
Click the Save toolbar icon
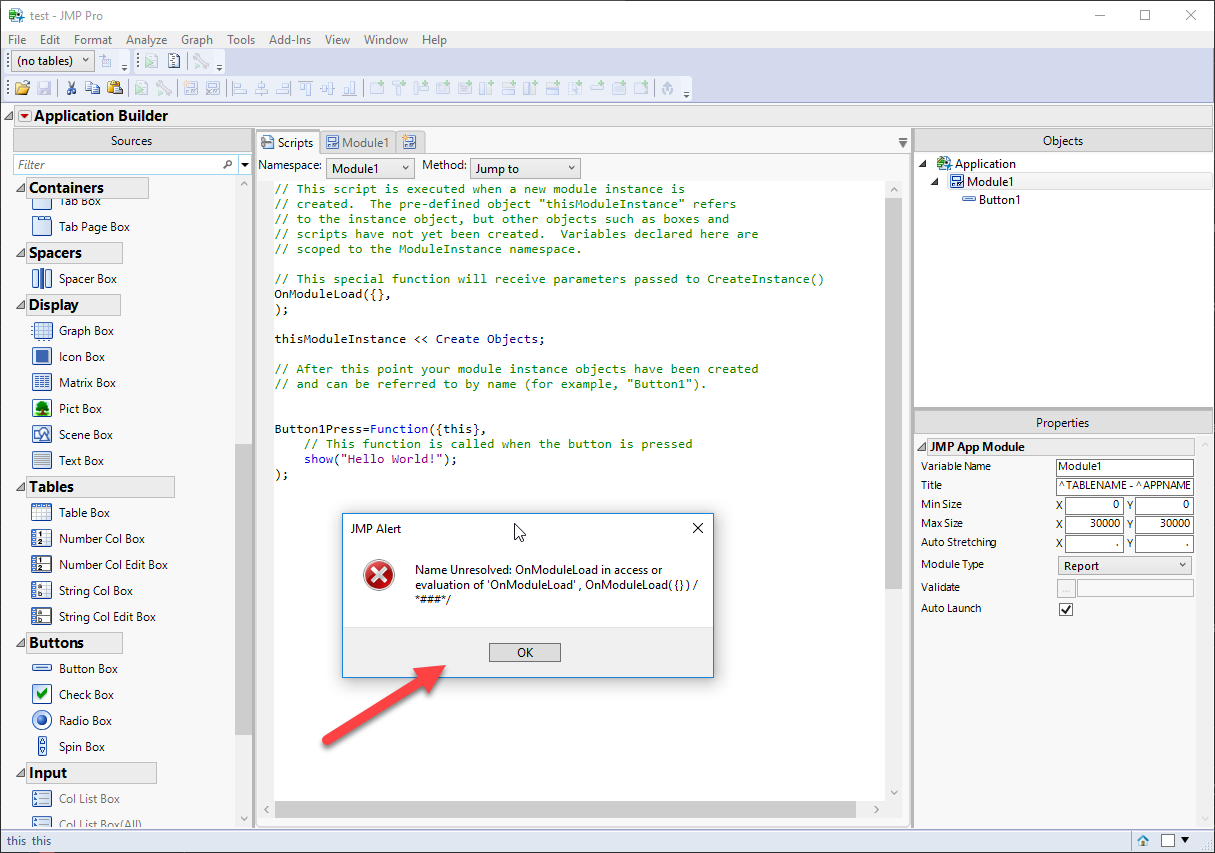44,88
